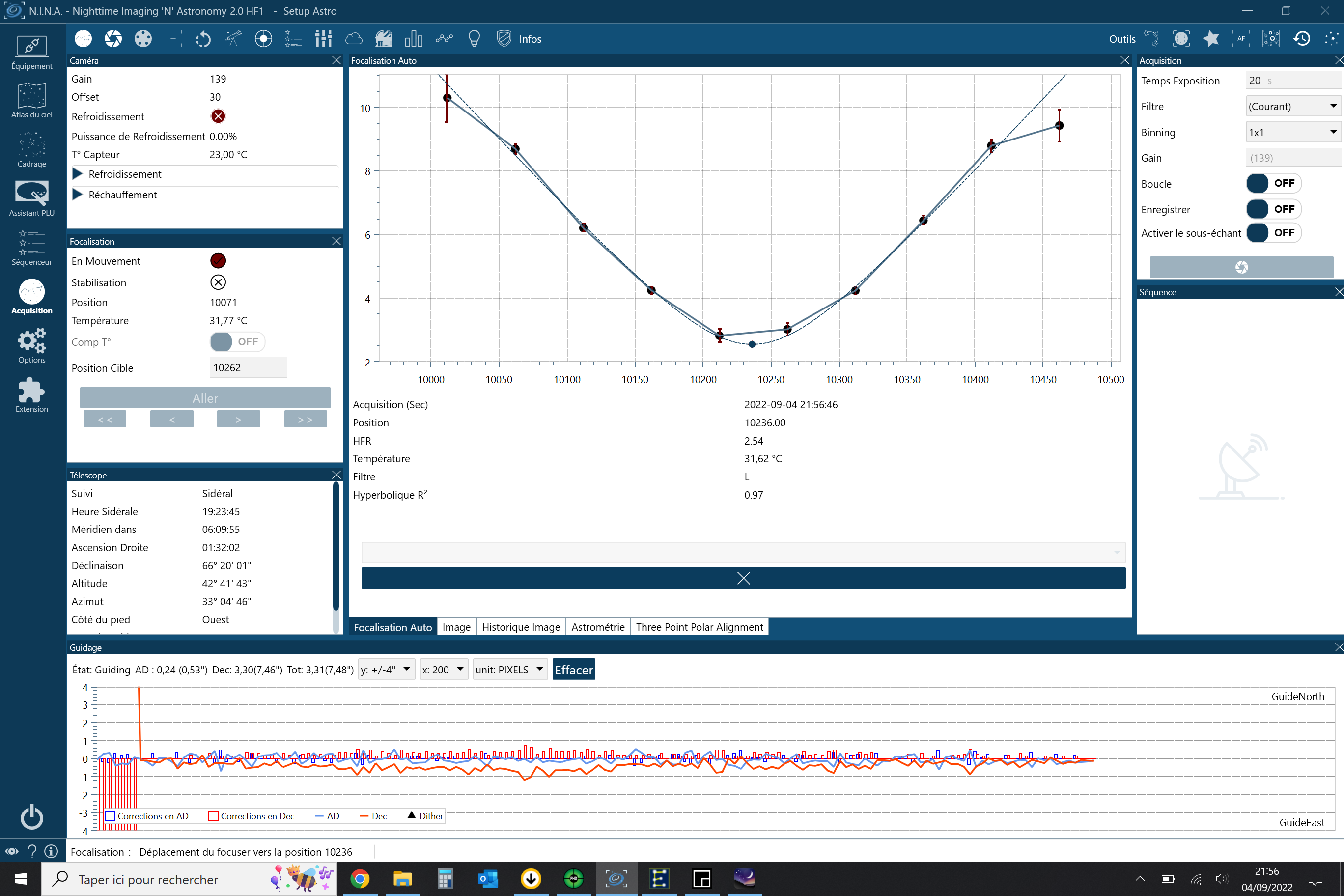Click the Aller focuser move button
This screenshot has height=896, width=1344.
205,398
